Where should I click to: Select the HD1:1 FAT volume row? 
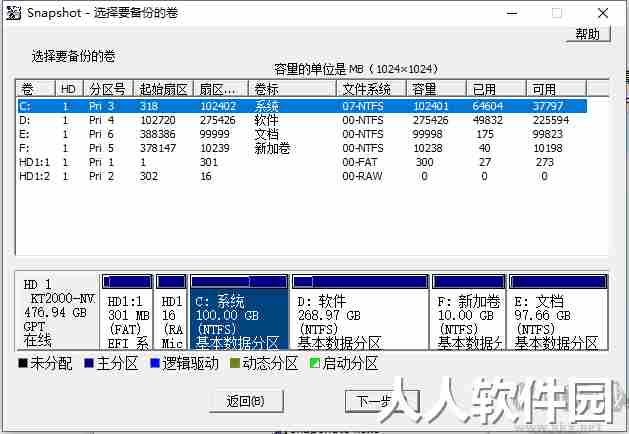pyautogui.click(x=302, y=162)
